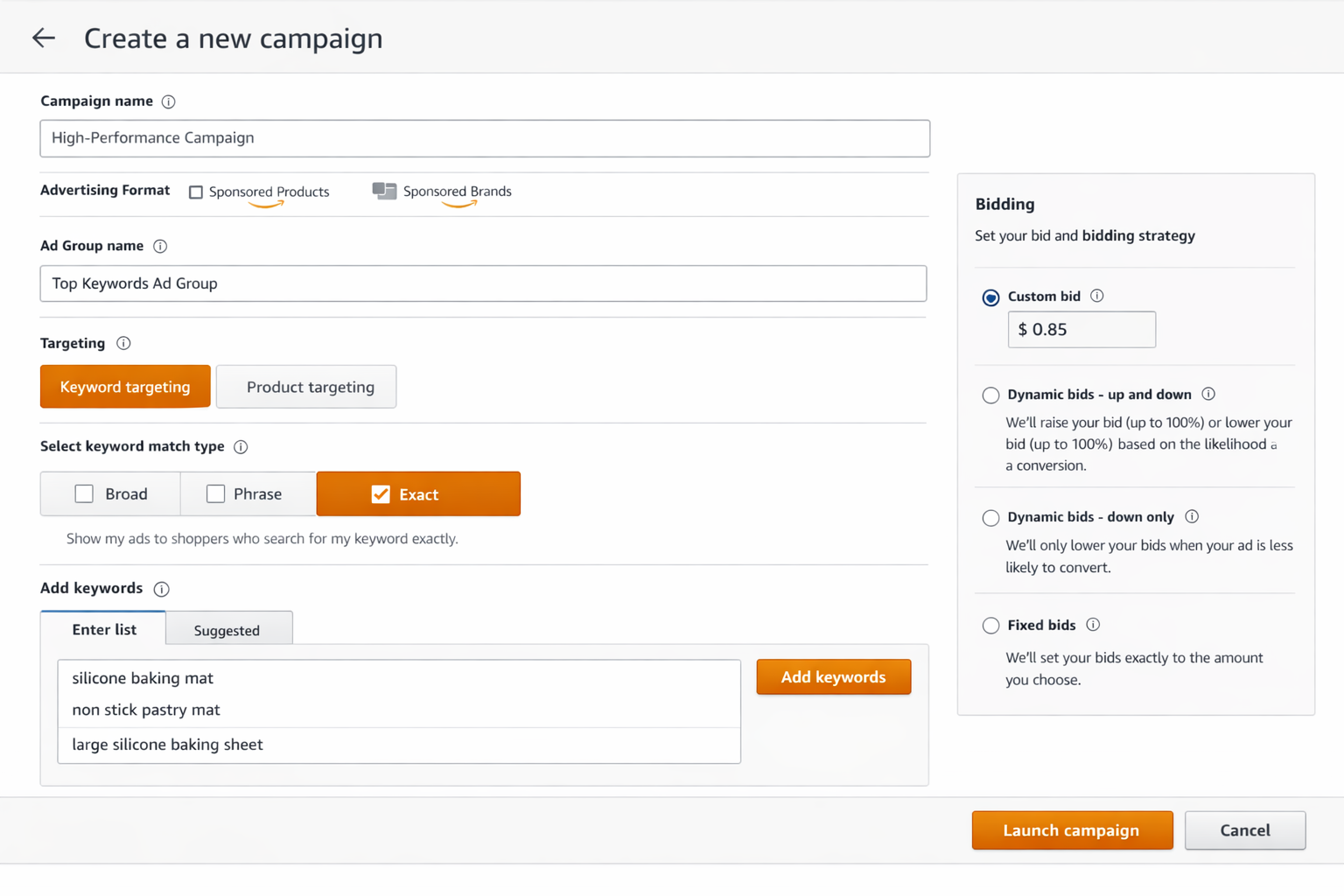Enable the Sponsored Products checkbox
This screenshot has width=1344, height=896.
tap(195, 192)
